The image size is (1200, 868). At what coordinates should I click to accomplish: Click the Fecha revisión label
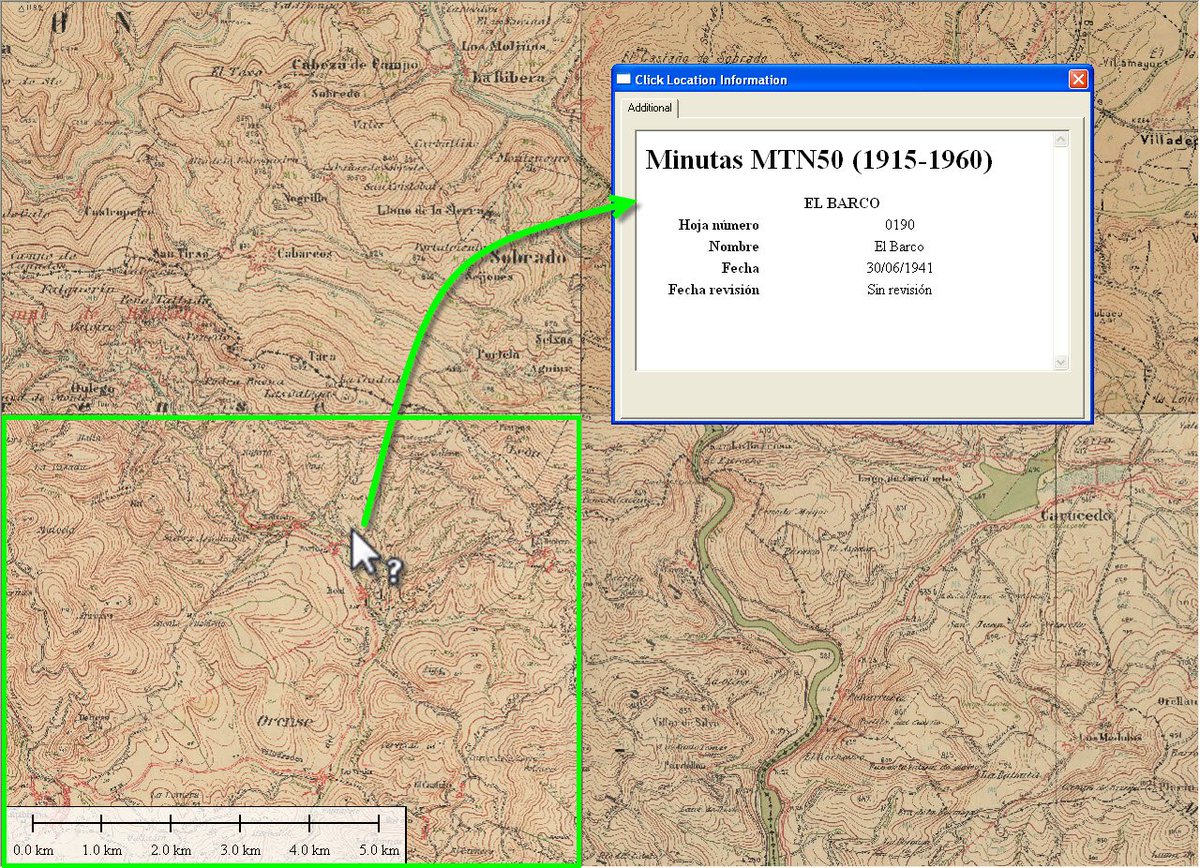click(714, 290)
